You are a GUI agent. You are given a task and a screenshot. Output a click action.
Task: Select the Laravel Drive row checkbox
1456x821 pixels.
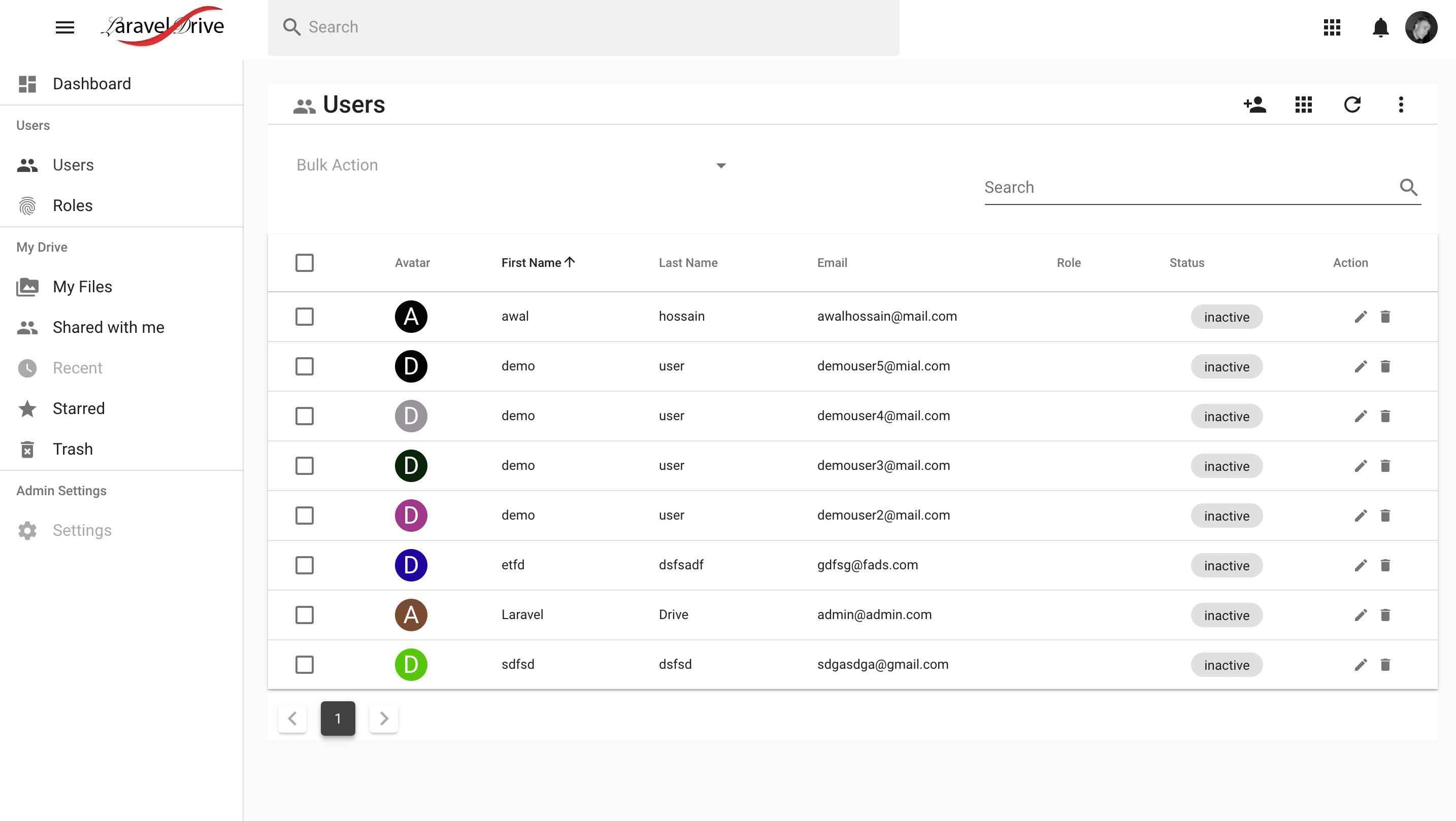pyautogui.click(x=304, y=615)
